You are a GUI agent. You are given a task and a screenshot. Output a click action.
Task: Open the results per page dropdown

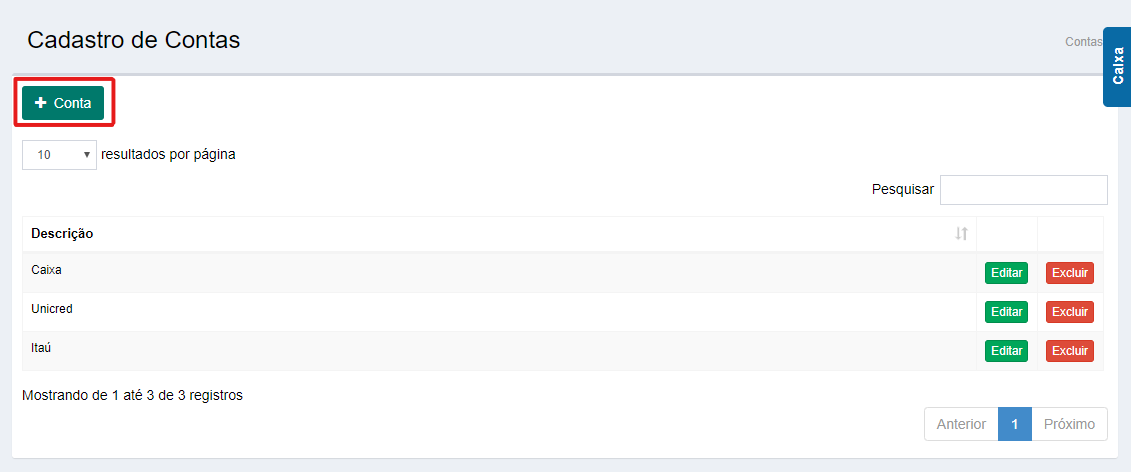pos(59,155)
